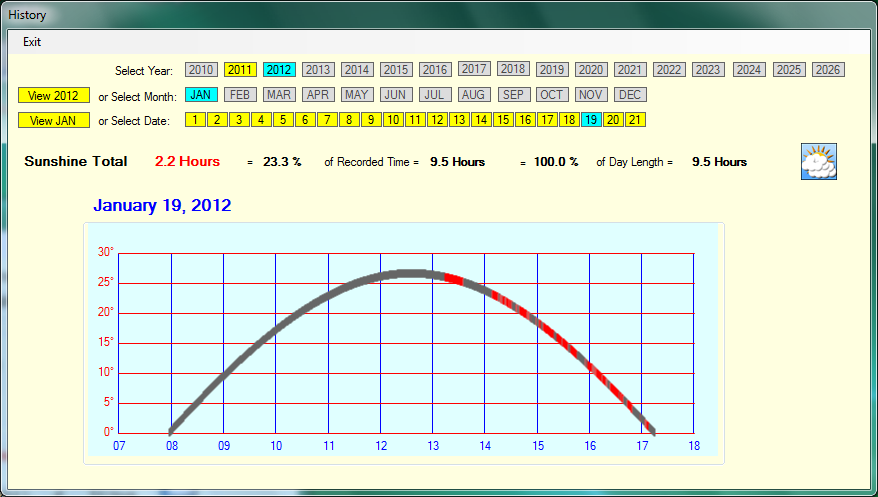This screenshot has width=878, height=497.
Task: Select date 15
Action: click(503, 120)
